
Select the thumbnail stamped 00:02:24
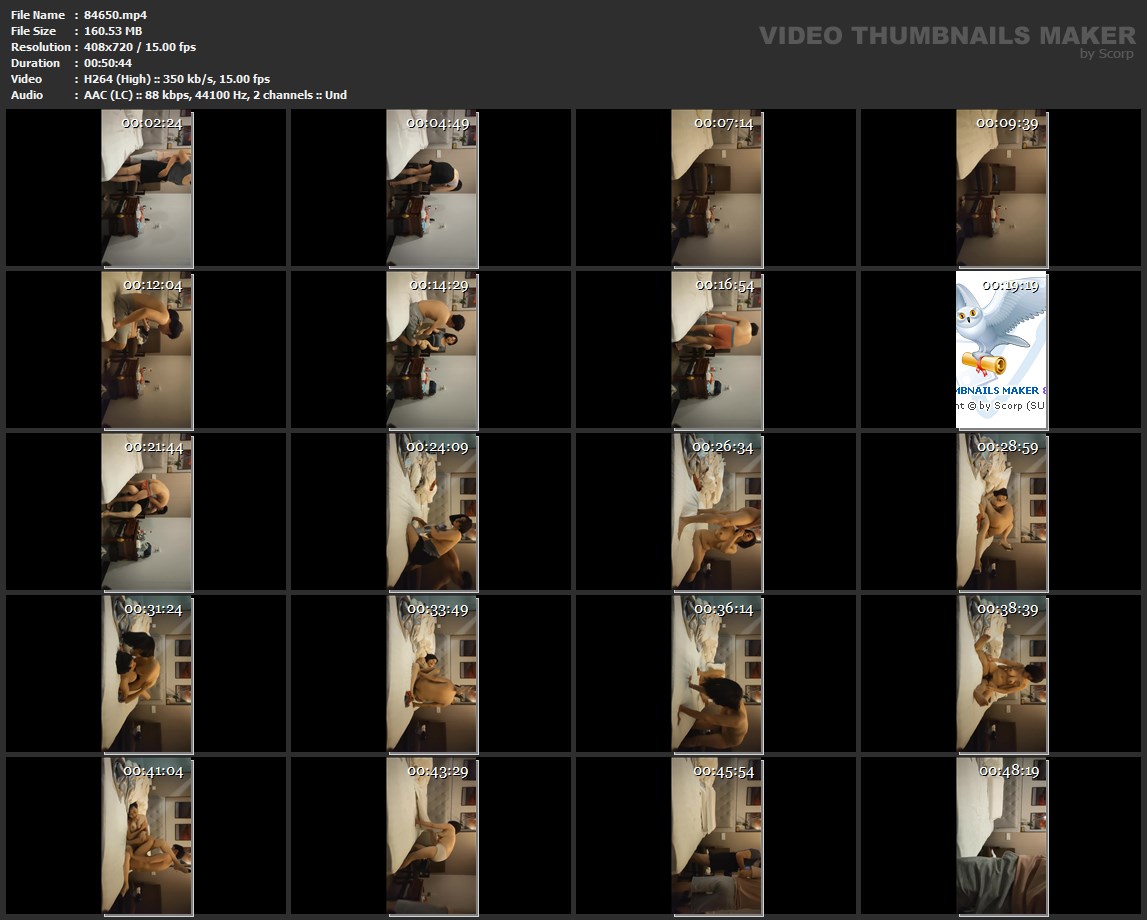click(147, 188)
